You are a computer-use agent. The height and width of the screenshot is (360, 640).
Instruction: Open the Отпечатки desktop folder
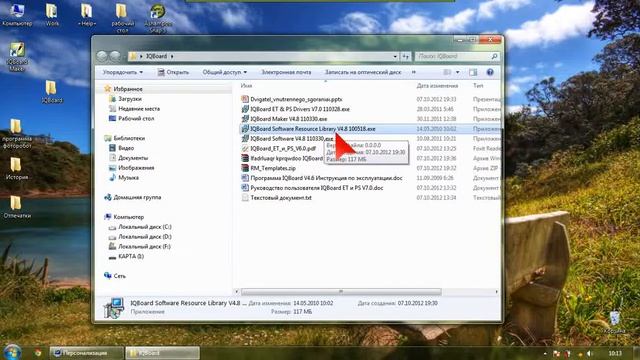[17, 207]
